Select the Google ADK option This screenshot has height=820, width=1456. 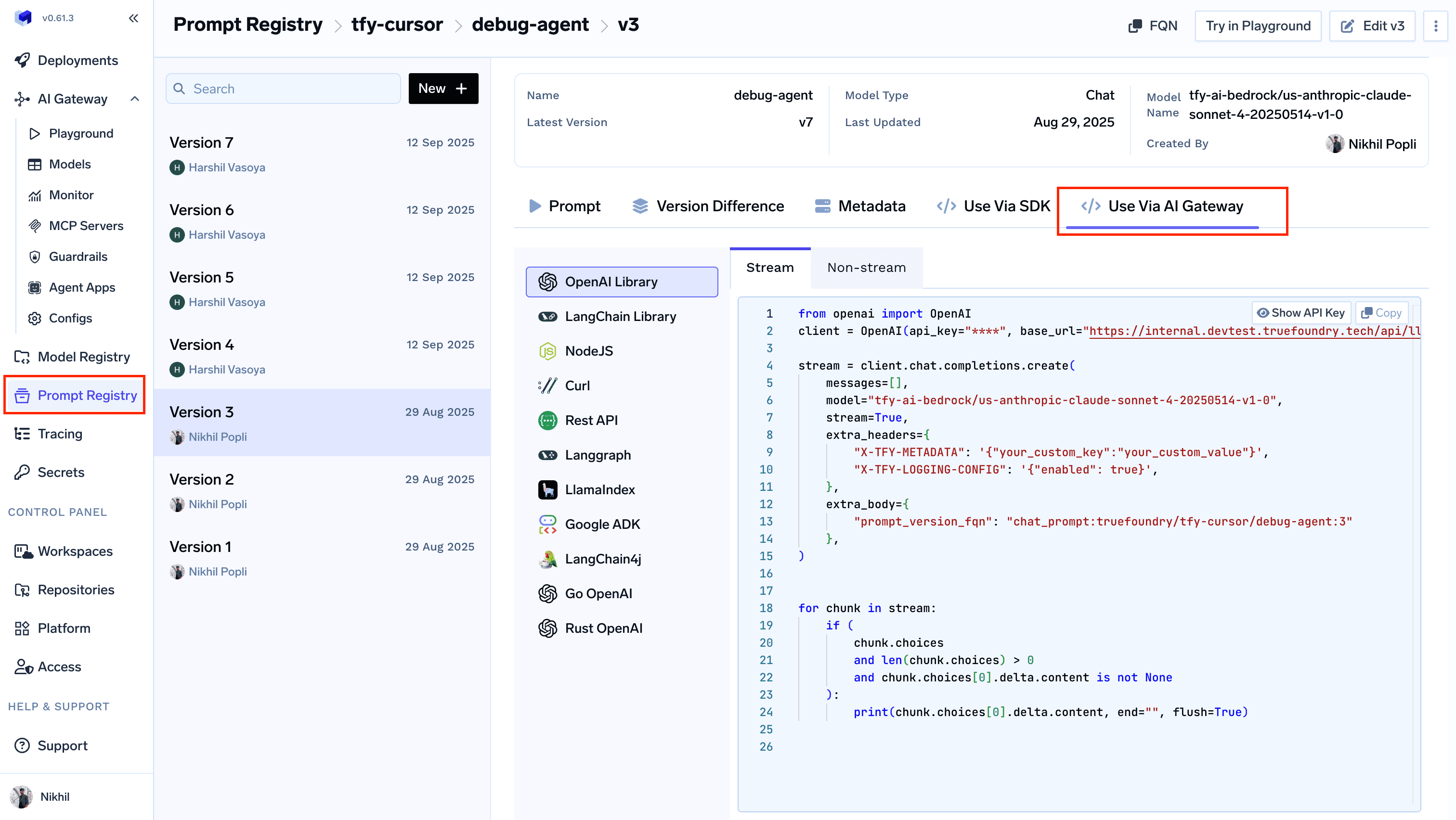tap(602, 524)
